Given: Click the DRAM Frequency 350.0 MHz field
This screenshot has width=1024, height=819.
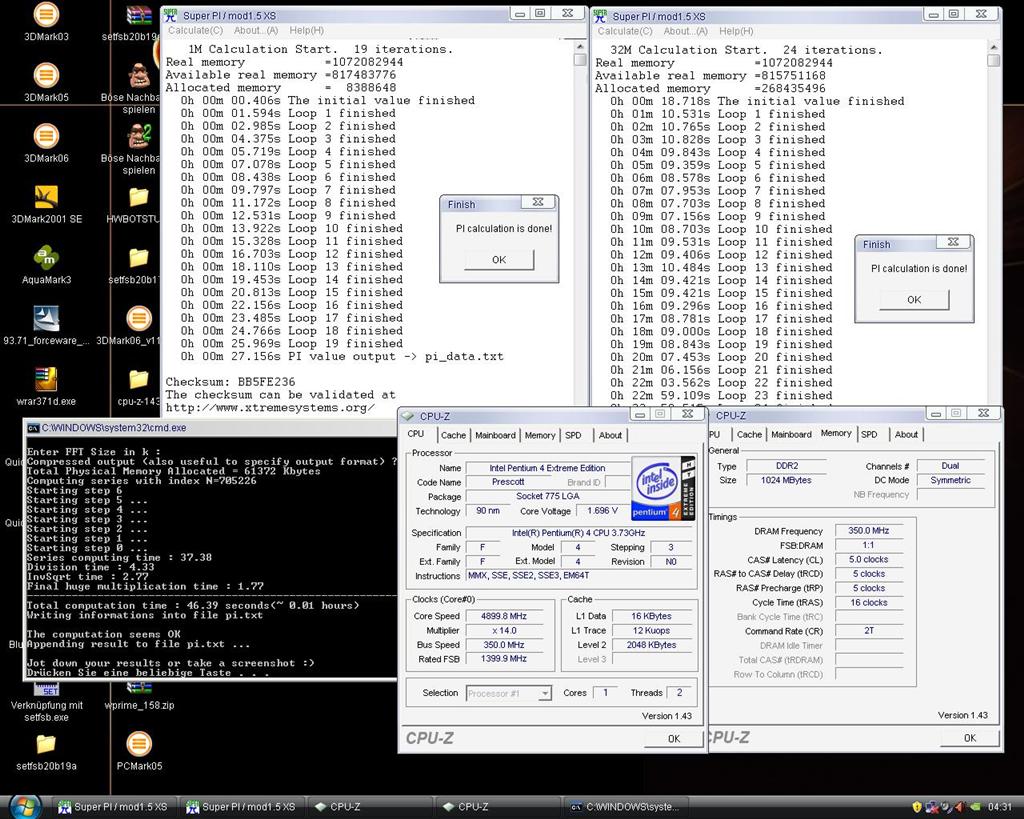Looking at the screenshot, I should [869, 531].
